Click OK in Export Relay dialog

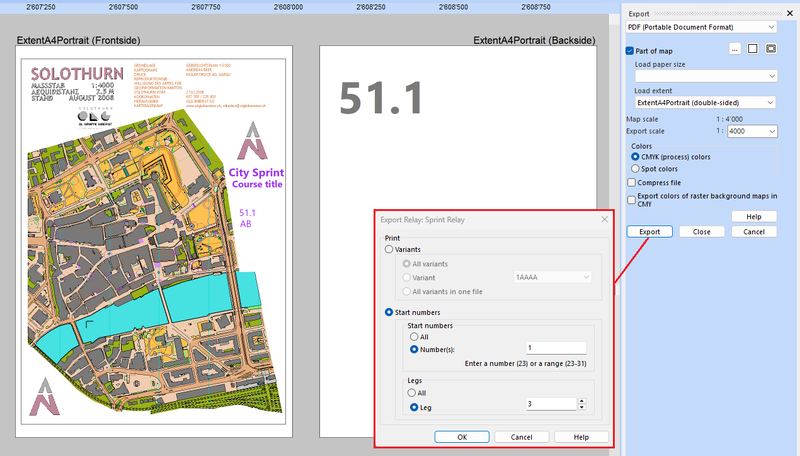[462, 437]
